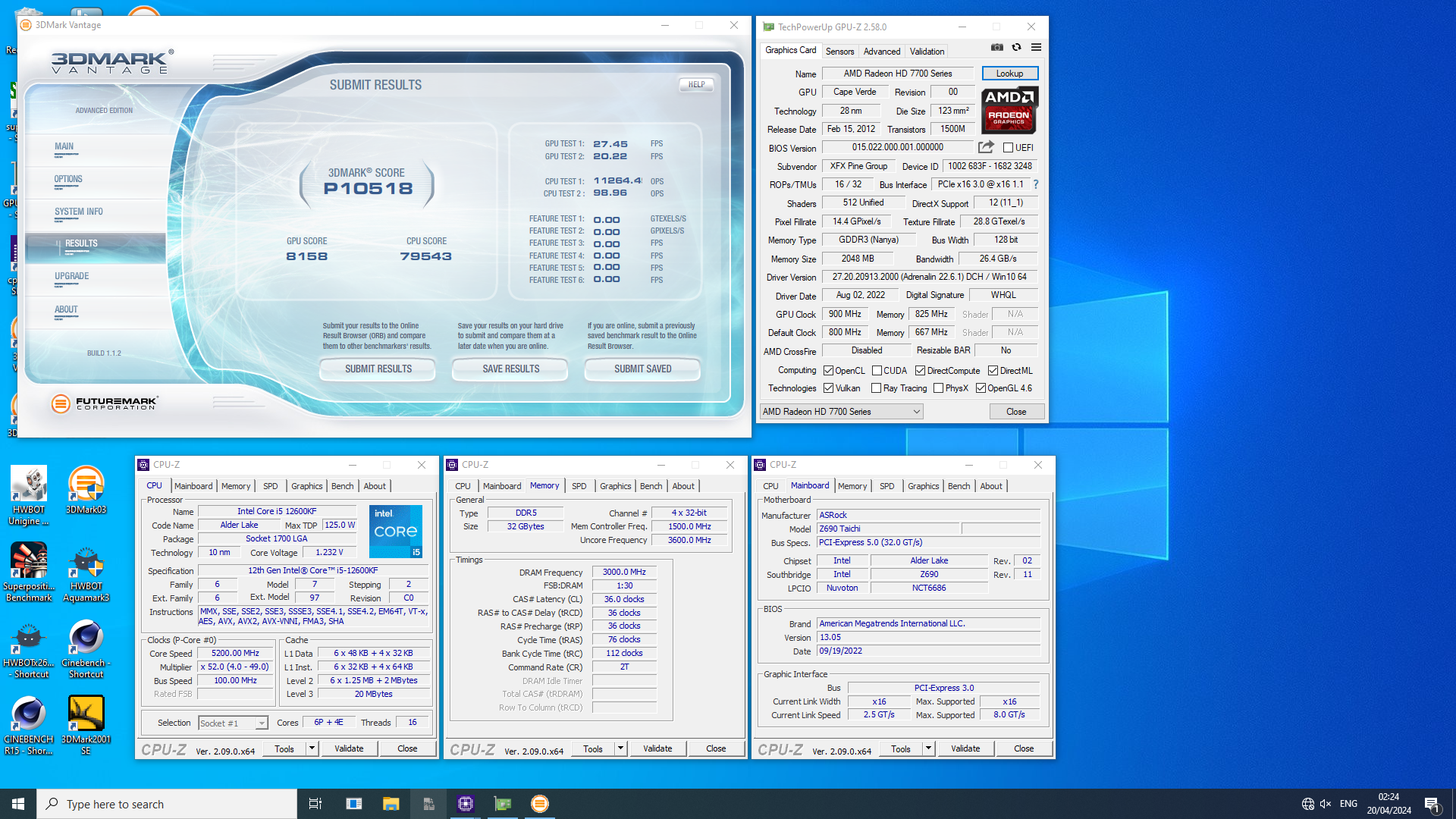Open CINEBENCH R15 shortcut desktop icon
The image size is (1456, 819).
pyautogui.click(x=29, y=726)
